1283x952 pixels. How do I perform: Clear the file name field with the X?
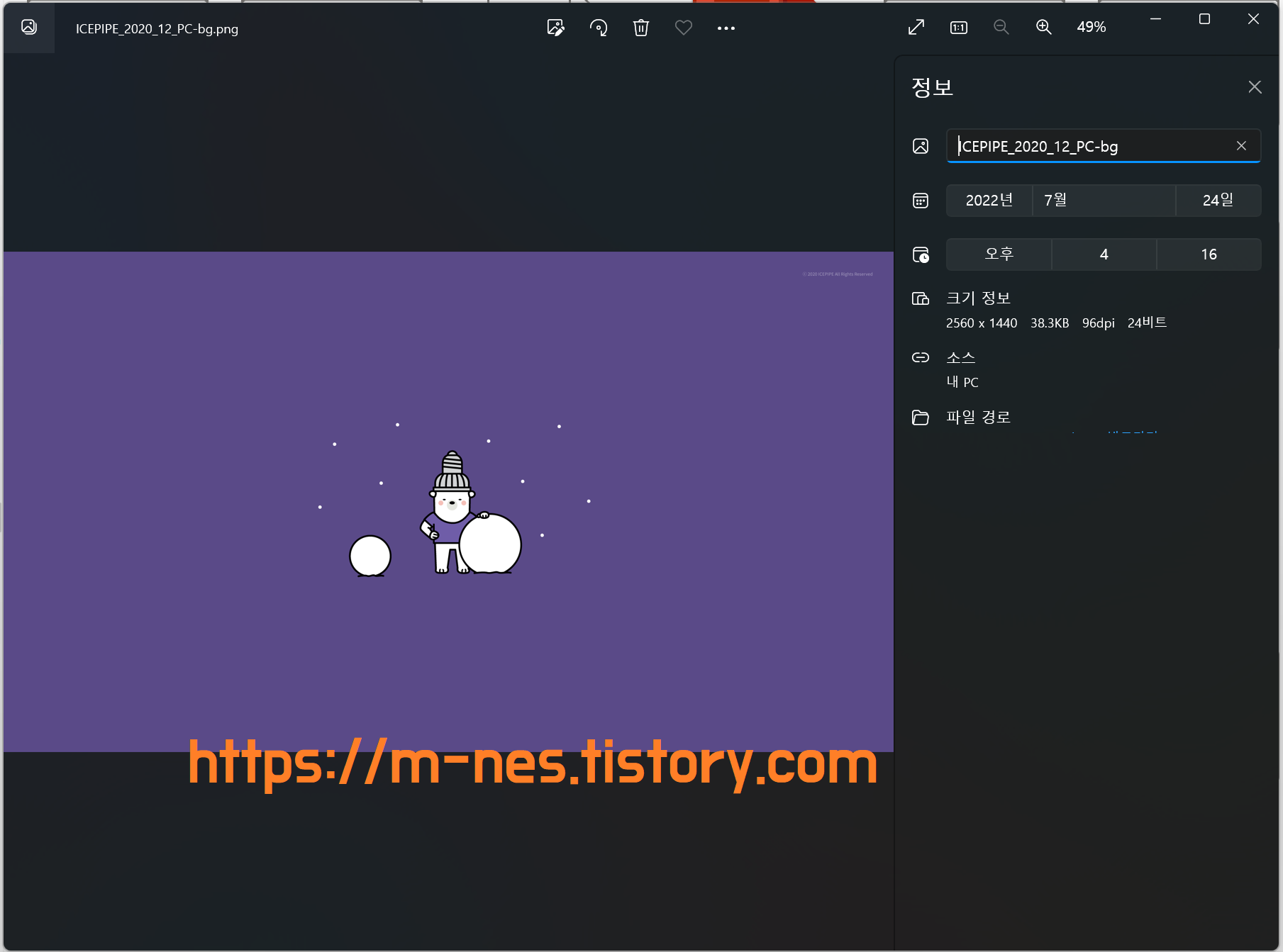1241,145
